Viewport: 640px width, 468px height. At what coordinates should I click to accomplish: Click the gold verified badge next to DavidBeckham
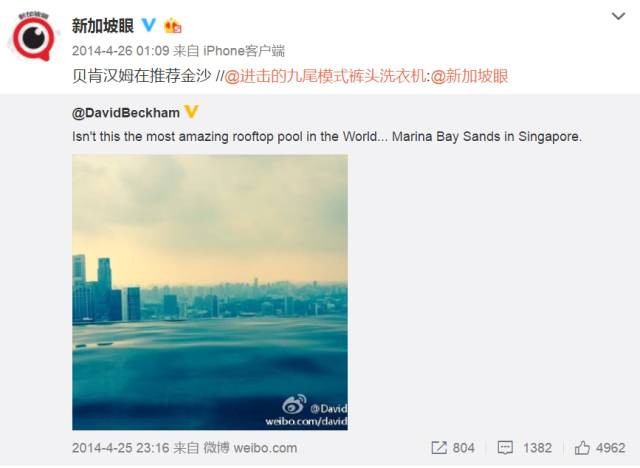pyautogui.click(x=191, y=111)
